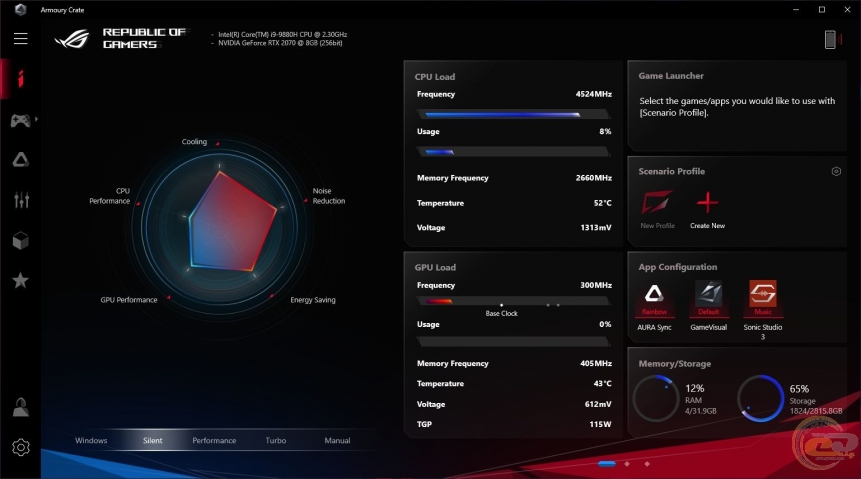Click the TGP value 115W
Viewport: 861px width, 479px height.
pos(600,424)
